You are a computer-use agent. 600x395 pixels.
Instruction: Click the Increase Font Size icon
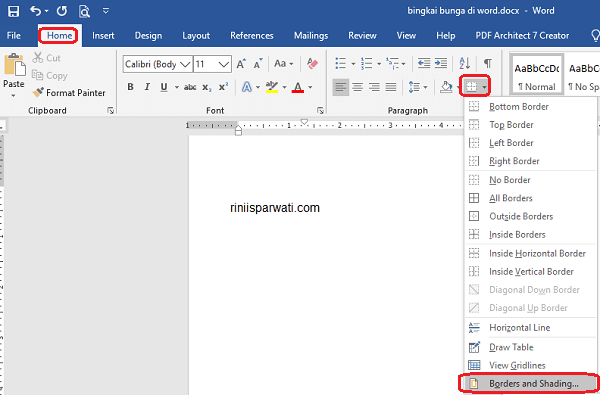(x=241, y=64)
